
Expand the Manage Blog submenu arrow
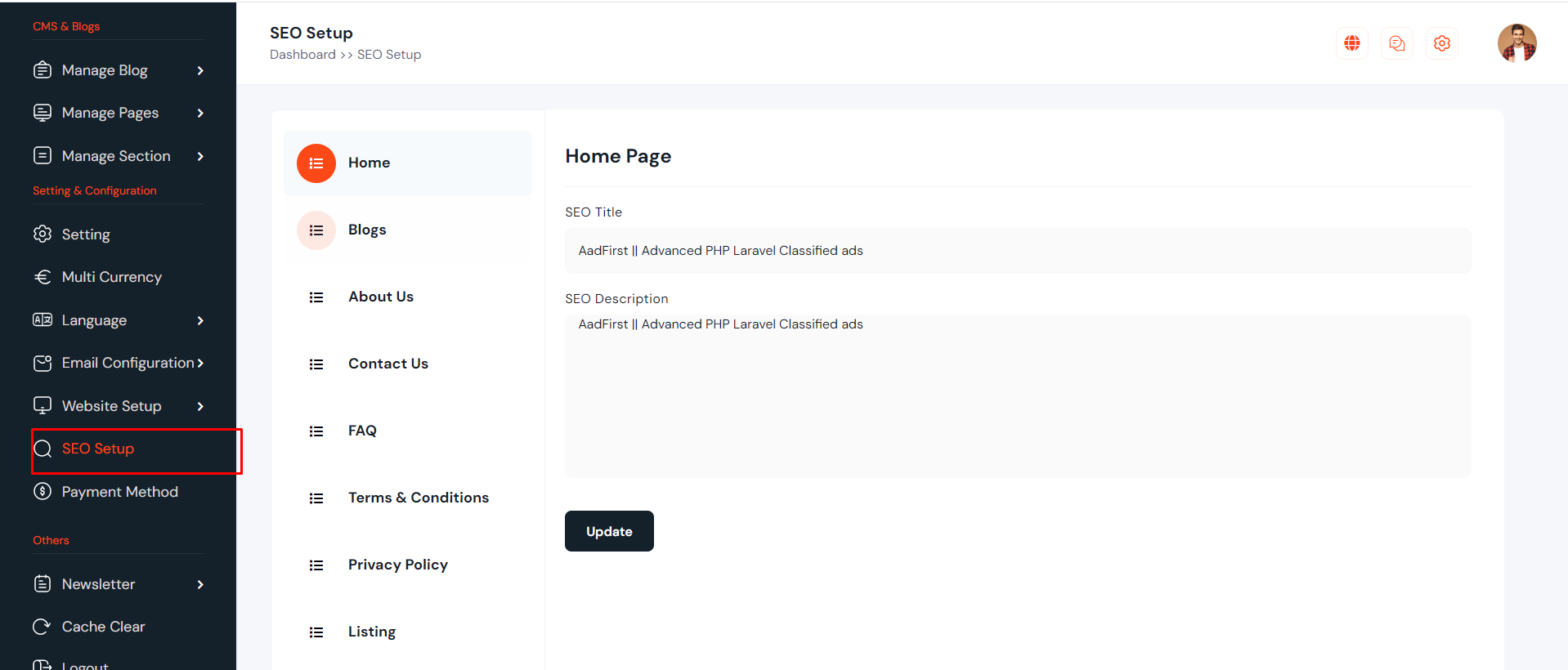tap(200, 71)
